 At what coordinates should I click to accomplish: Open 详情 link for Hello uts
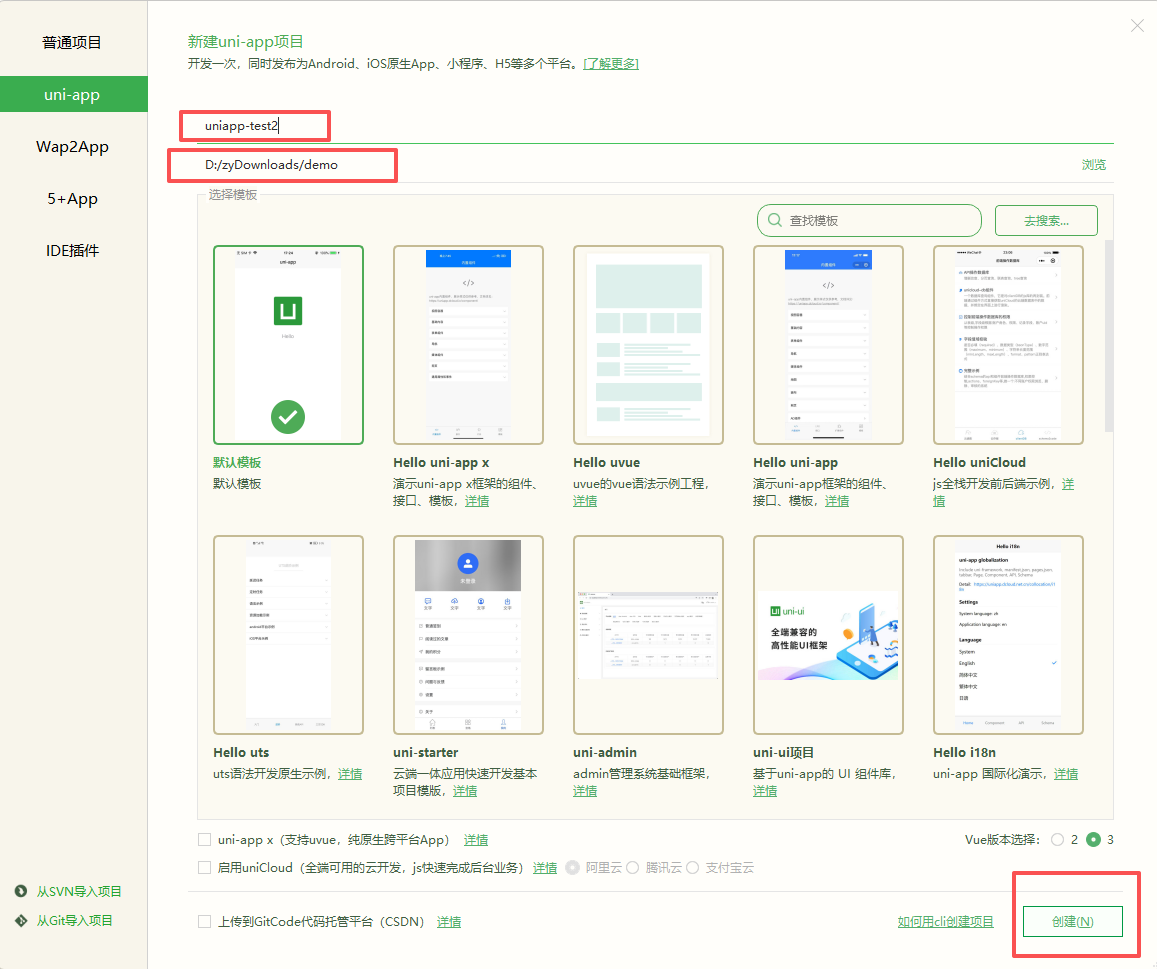(350, 773)
